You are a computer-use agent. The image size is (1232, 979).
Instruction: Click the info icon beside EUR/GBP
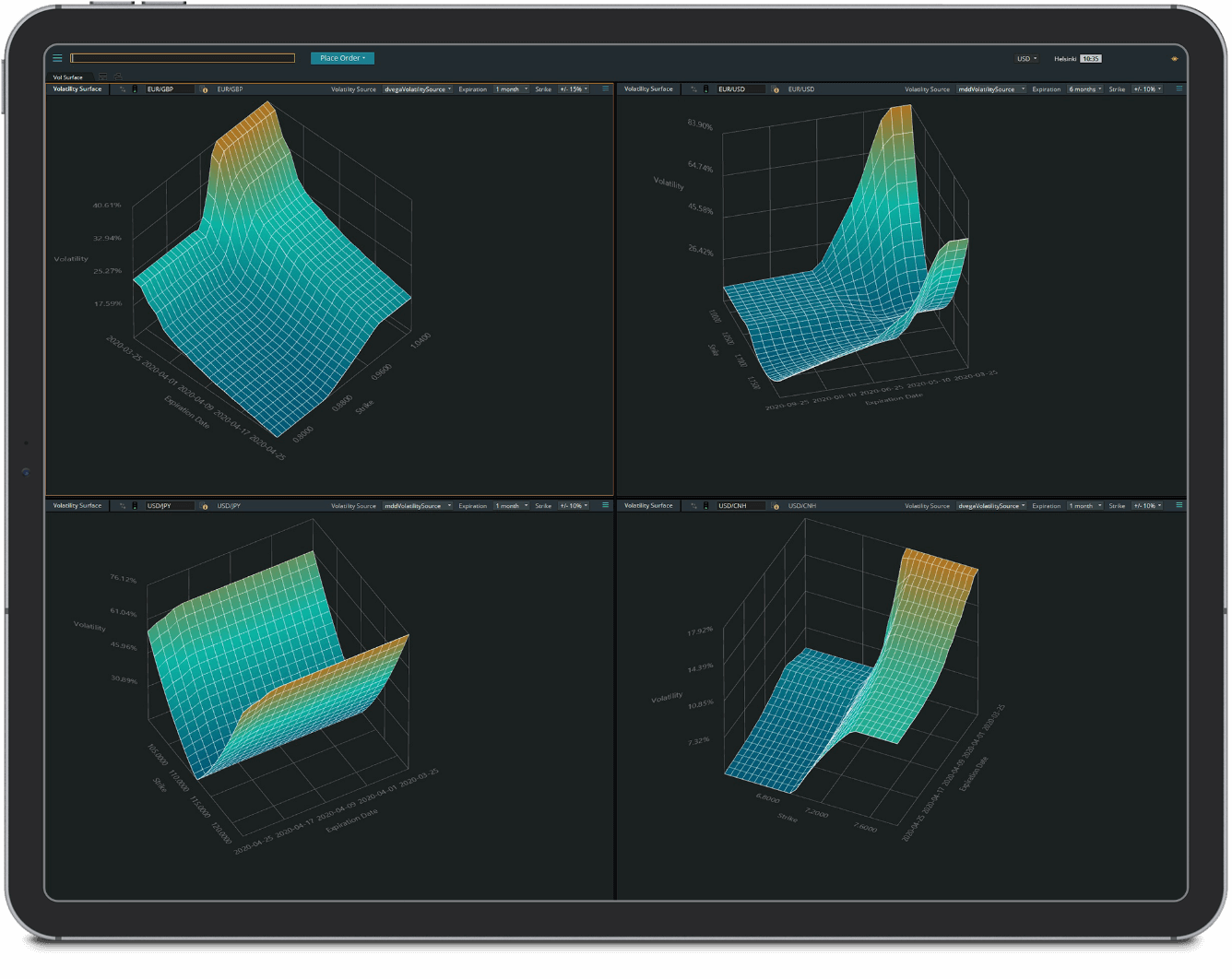click(x=205, y=89)
